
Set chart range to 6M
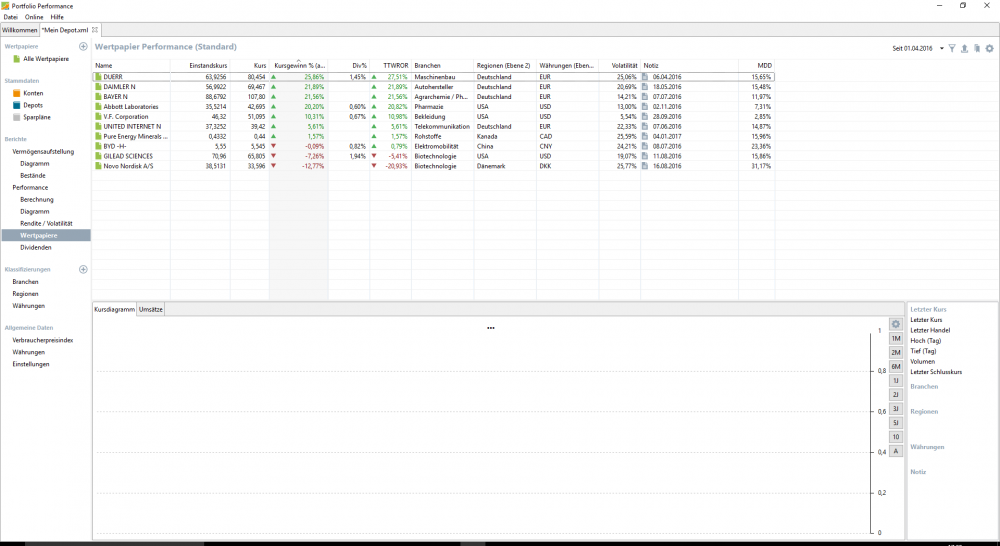[895, 367]
